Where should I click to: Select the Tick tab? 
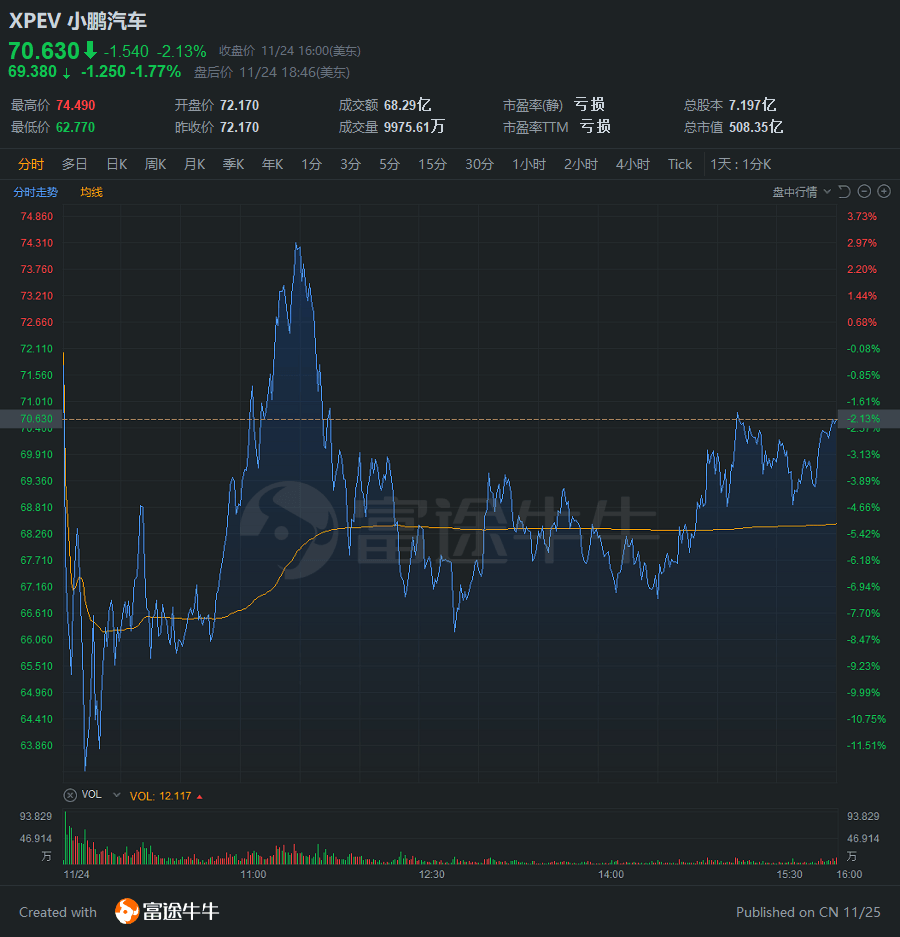(x=679, y=164)
